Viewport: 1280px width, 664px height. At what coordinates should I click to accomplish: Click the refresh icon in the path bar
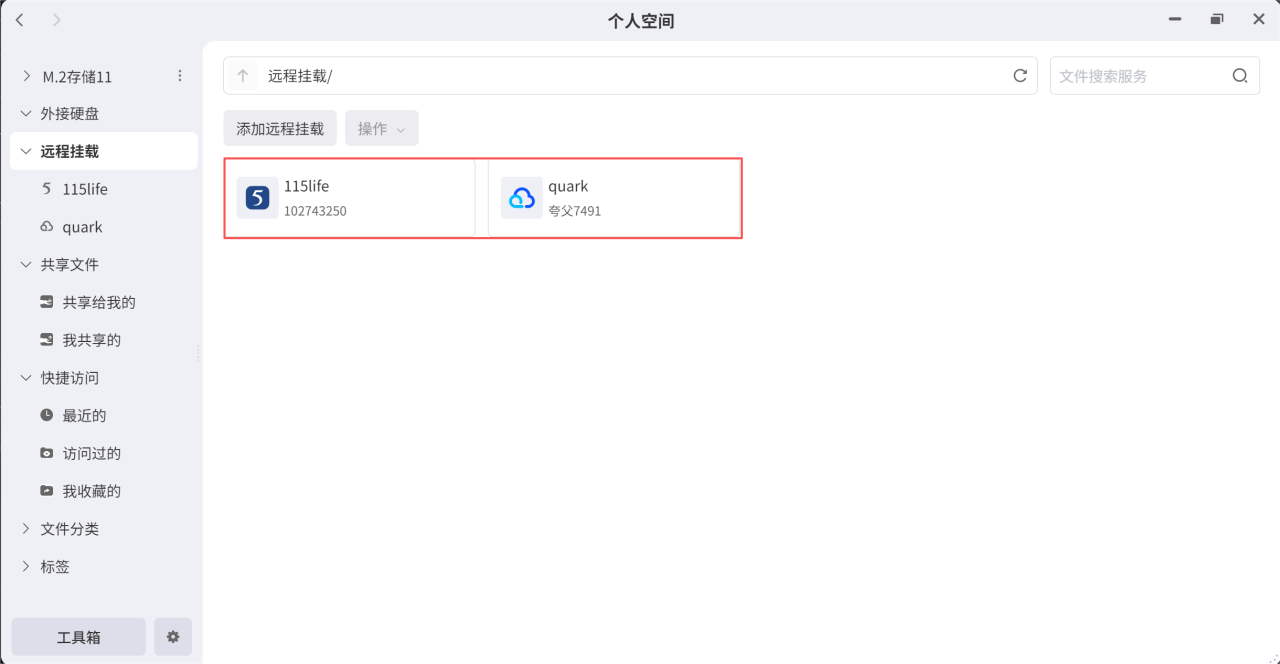tap(1020, 76)
